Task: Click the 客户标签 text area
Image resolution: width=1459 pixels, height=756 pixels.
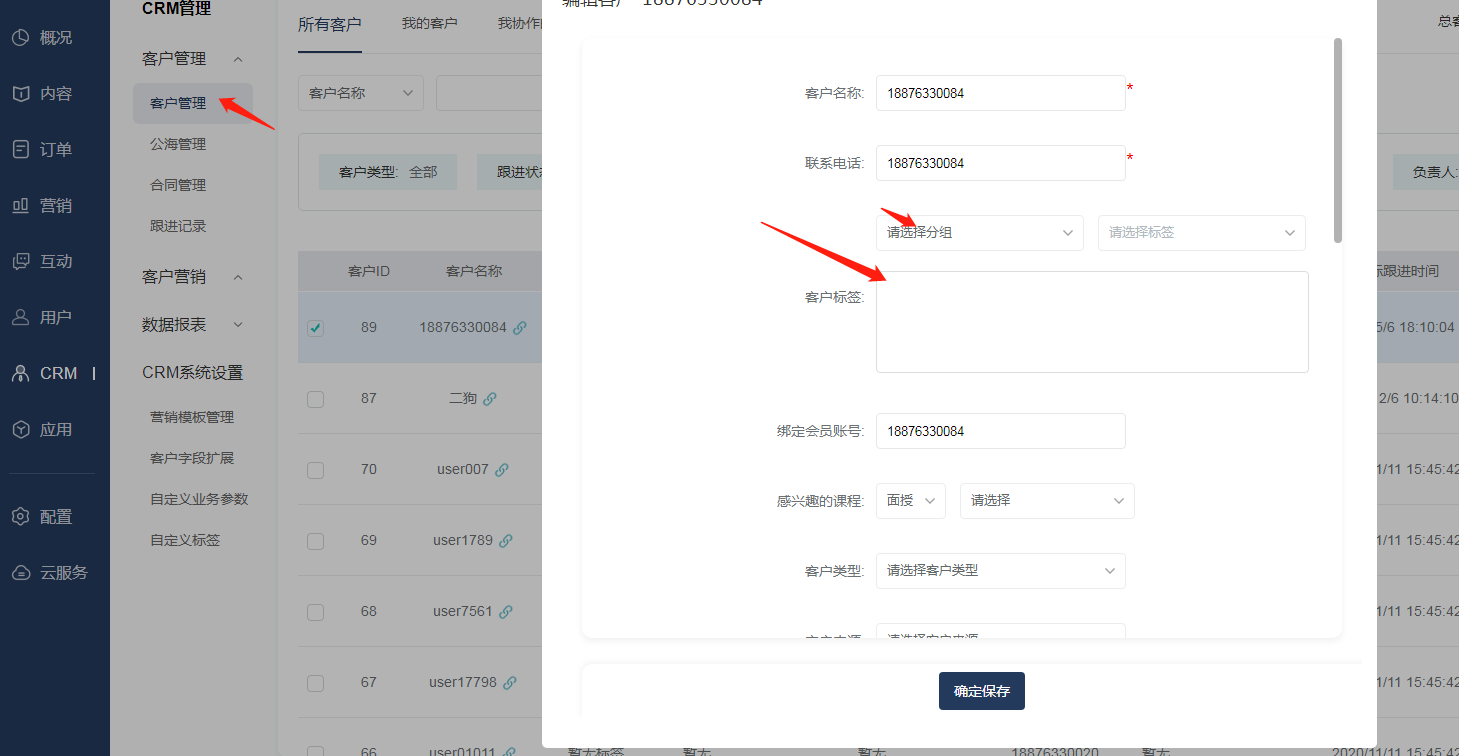Action: pyautogui.click(x=1092, y=322)
